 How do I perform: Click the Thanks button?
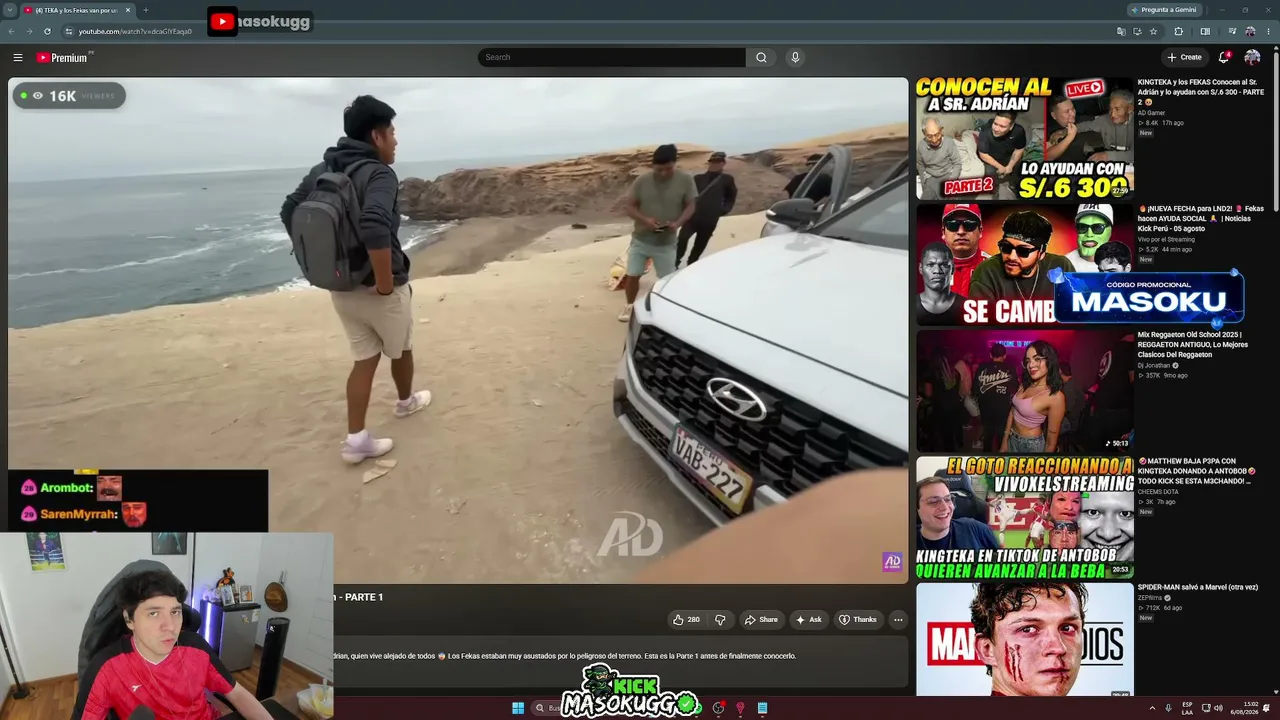(858, 620)
